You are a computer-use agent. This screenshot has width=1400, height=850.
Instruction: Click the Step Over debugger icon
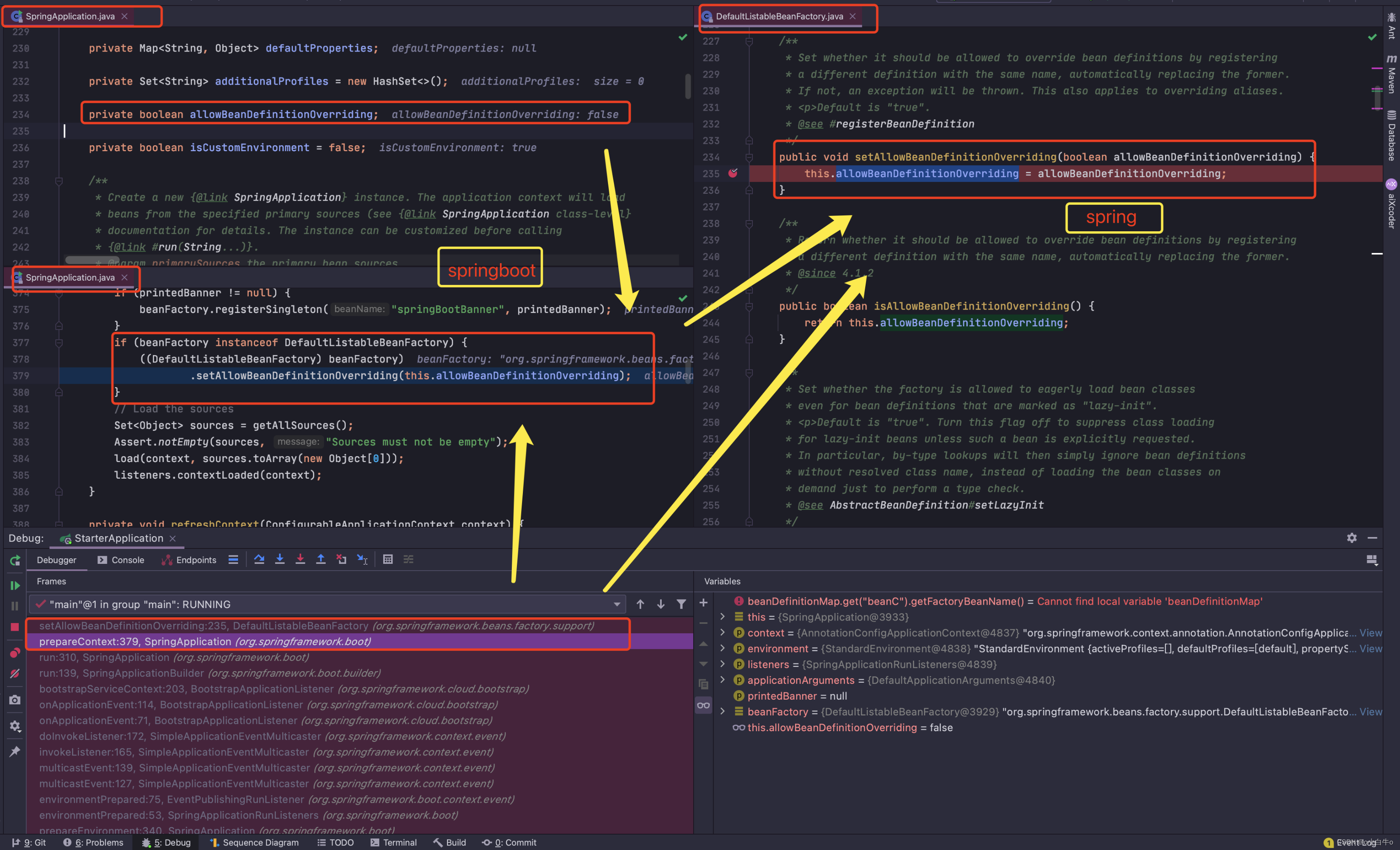pyautogui.click(x=259, y=559)
